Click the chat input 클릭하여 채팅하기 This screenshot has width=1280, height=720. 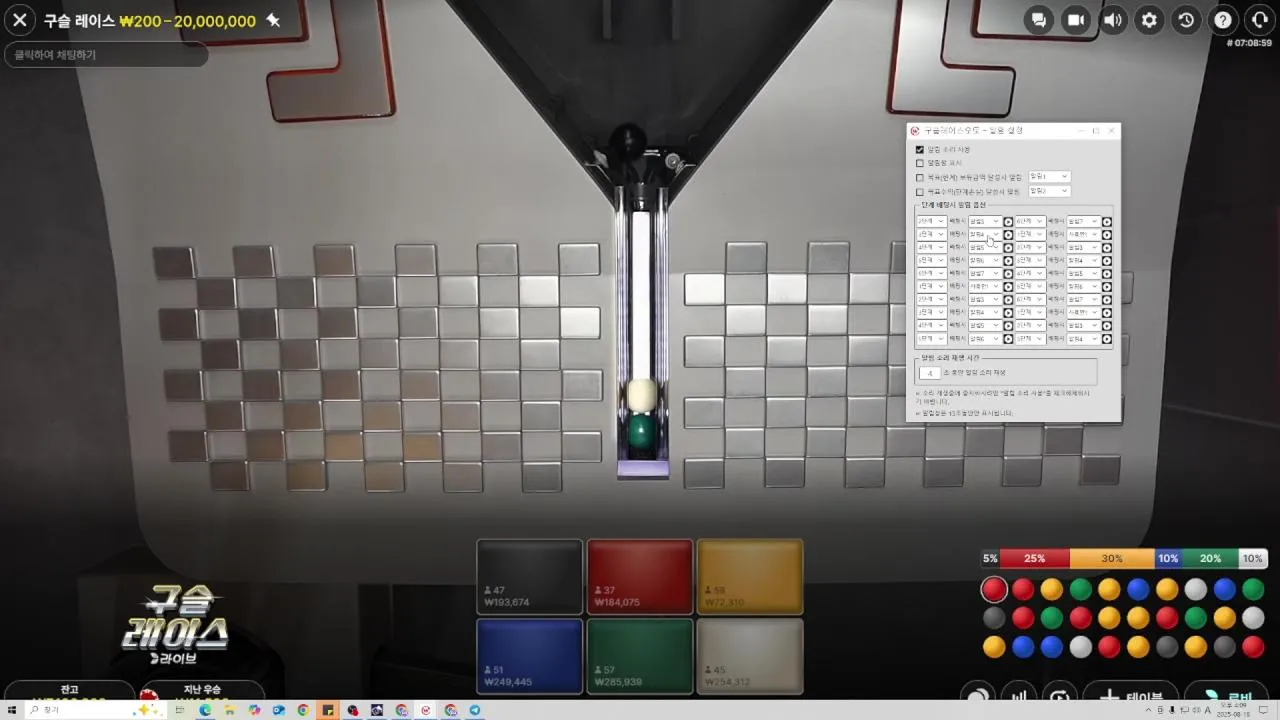106,55
